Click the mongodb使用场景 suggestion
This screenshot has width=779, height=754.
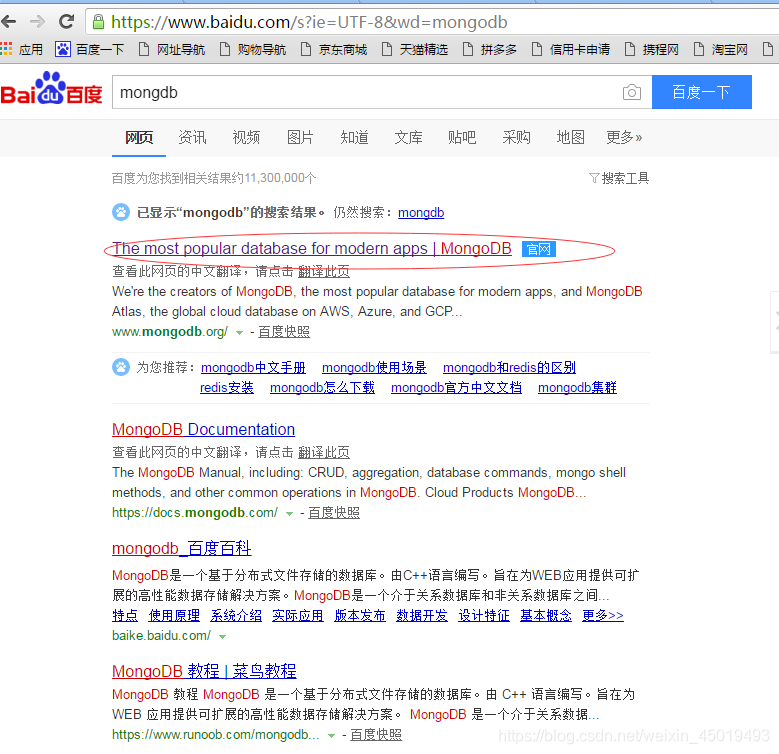coord(374,368)
